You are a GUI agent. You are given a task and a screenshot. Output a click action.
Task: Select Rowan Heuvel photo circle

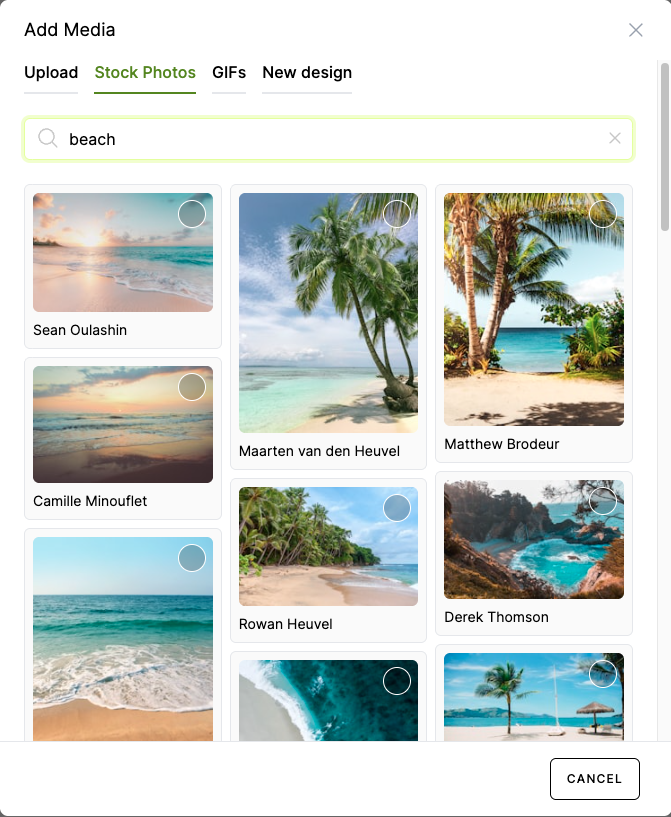[397, 508]
